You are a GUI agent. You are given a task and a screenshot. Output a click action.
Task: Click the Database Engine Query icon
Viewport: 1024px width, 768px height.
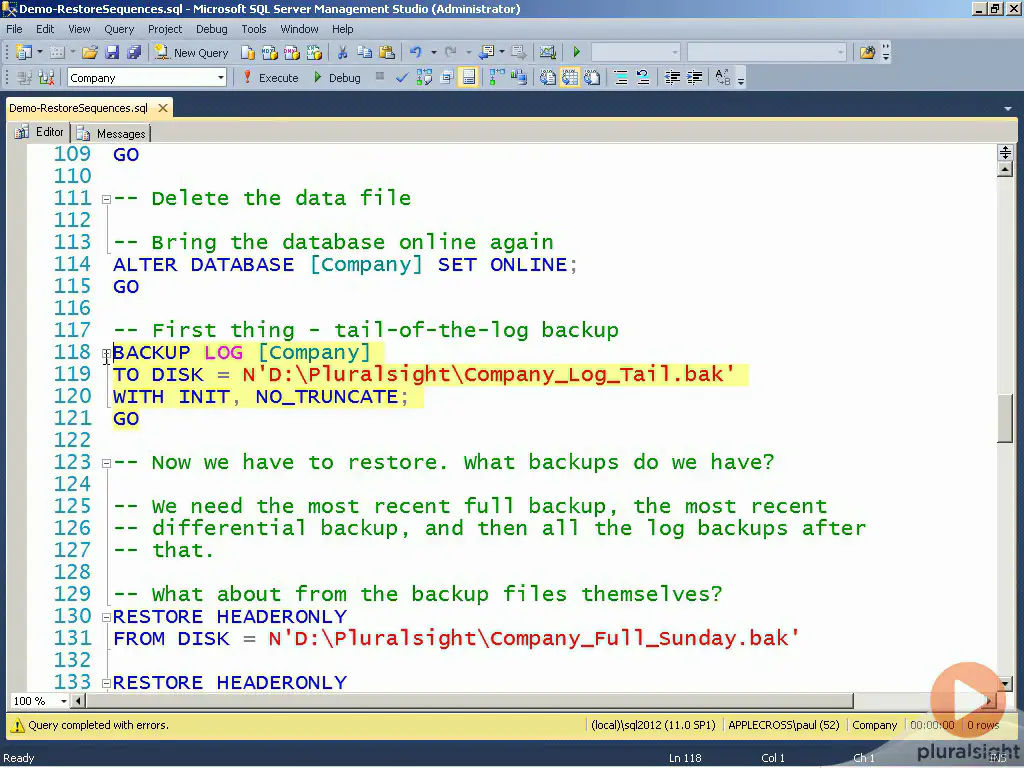click(248, 52)
